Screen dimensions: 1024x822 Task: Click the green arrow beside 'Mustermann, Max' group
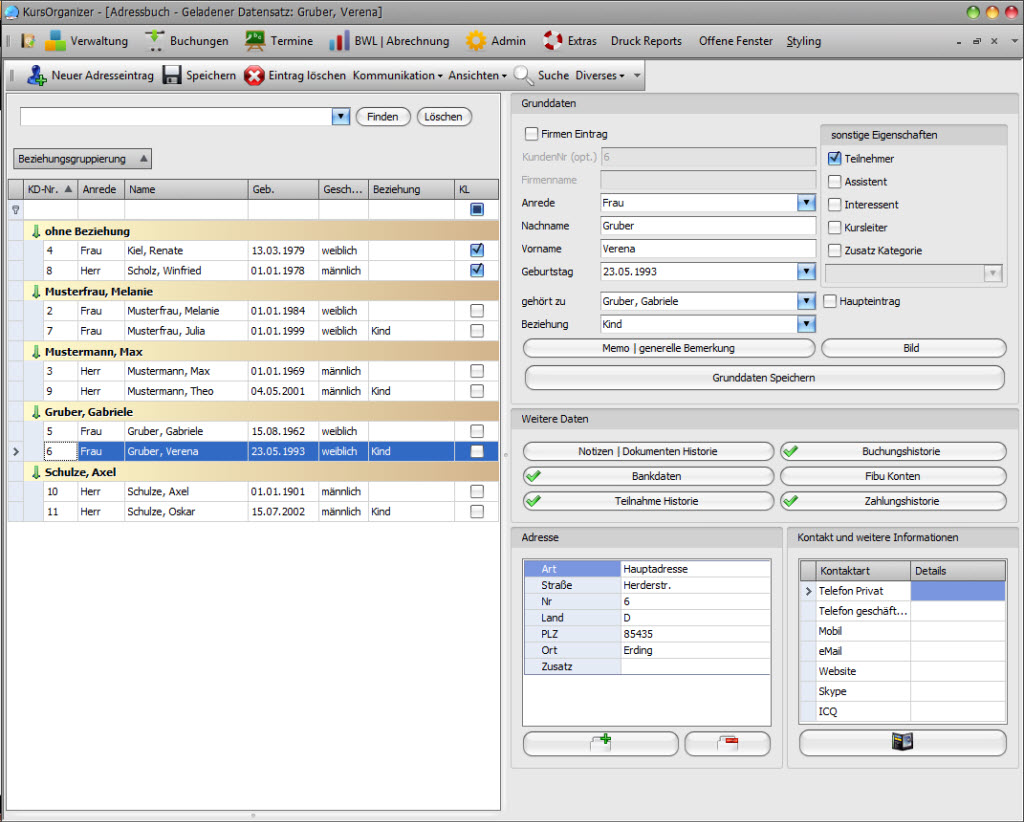36,351
